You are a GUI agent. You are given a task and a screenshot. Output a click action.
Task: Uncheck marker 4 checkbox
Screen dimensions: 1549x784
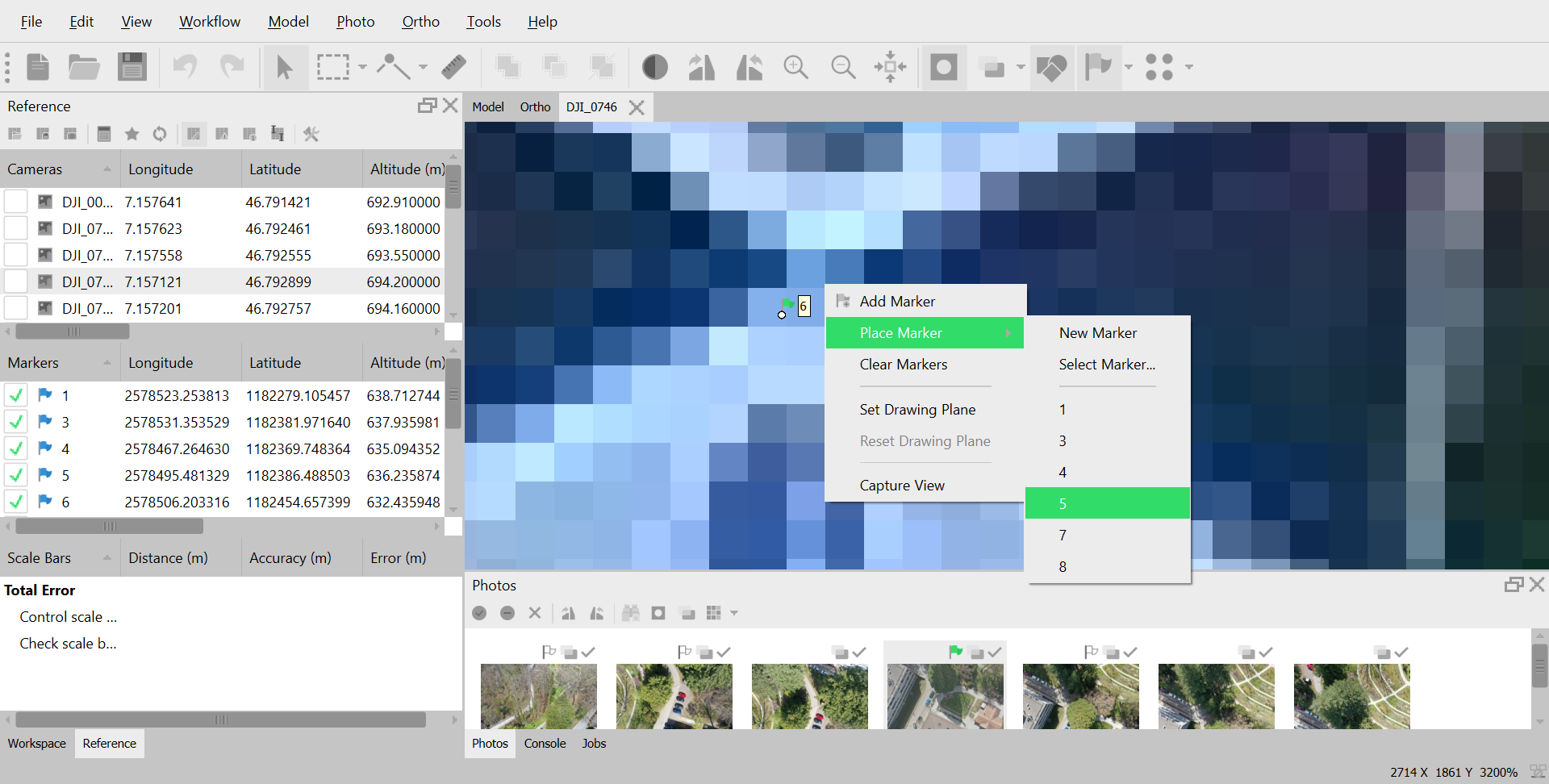tap(16, 448)
